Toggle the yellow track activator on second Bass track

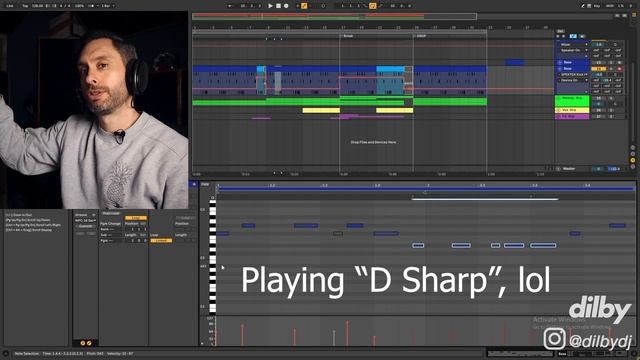point(598,69)
